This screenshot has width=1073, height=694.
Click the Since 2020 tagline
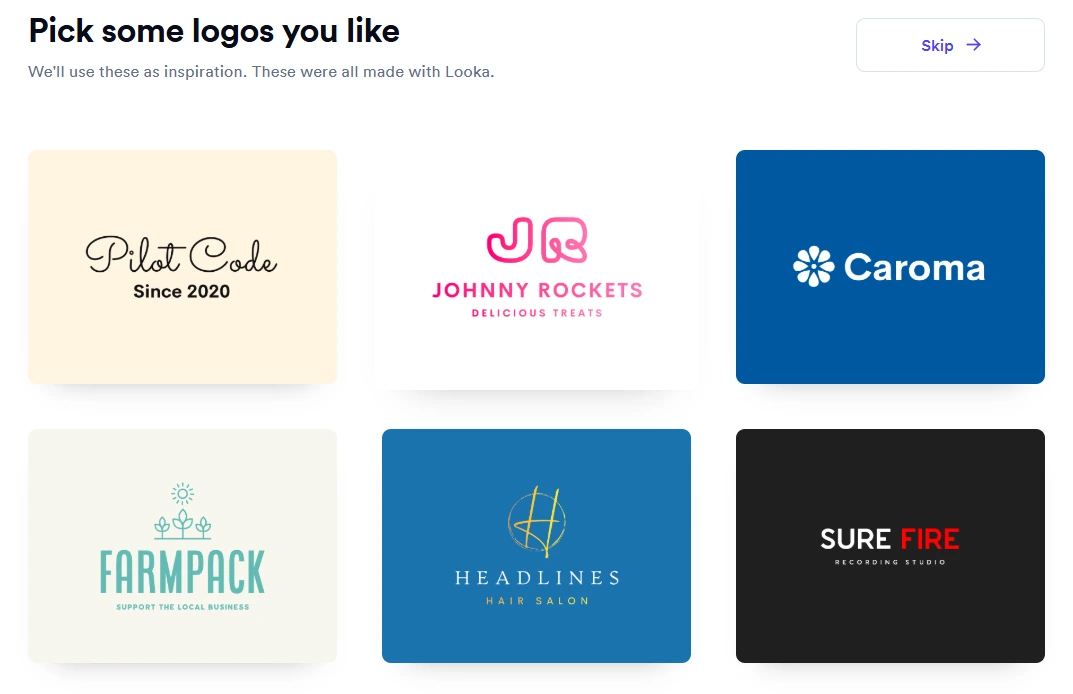coord(181,292)
